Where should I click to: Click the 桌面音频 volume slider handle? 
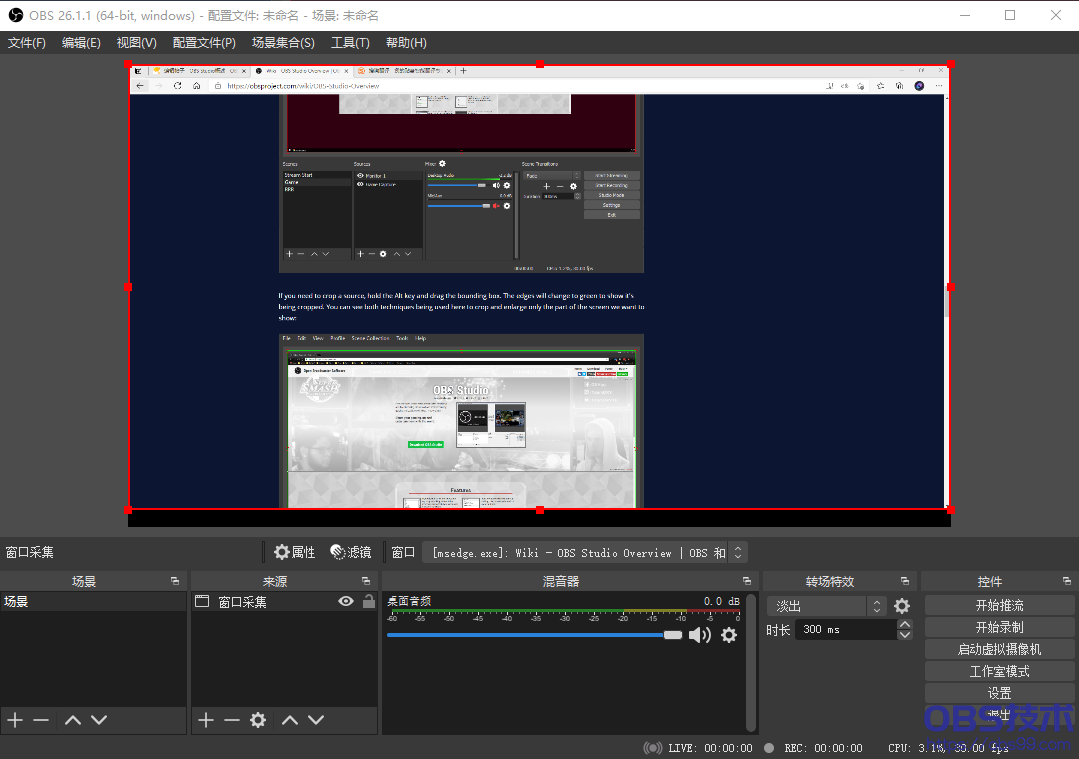672,635
